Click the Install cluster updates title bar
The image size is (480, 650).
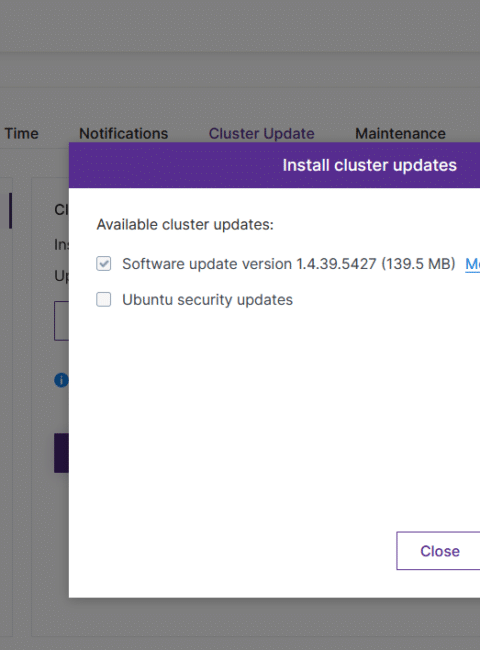click(274, 165)
